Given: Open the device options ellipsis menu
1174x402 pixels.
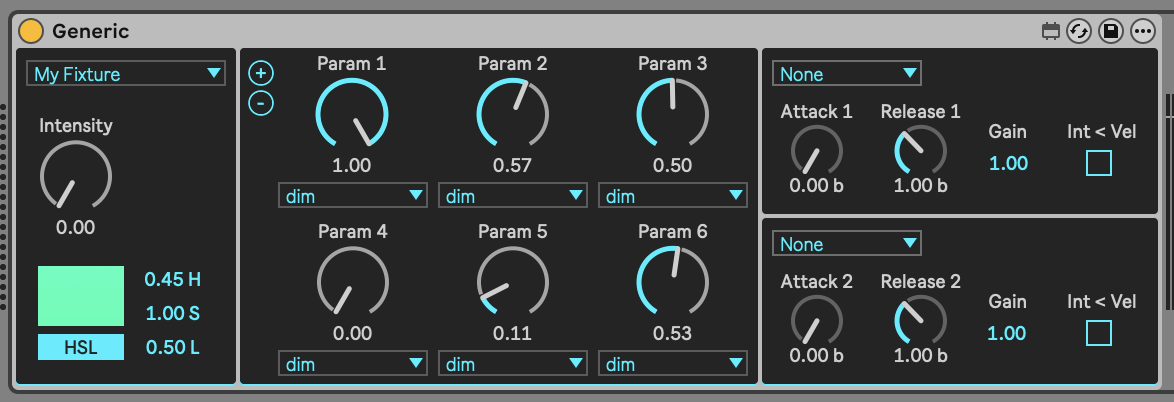Looking at the screenshot, I should [1142, 31].
